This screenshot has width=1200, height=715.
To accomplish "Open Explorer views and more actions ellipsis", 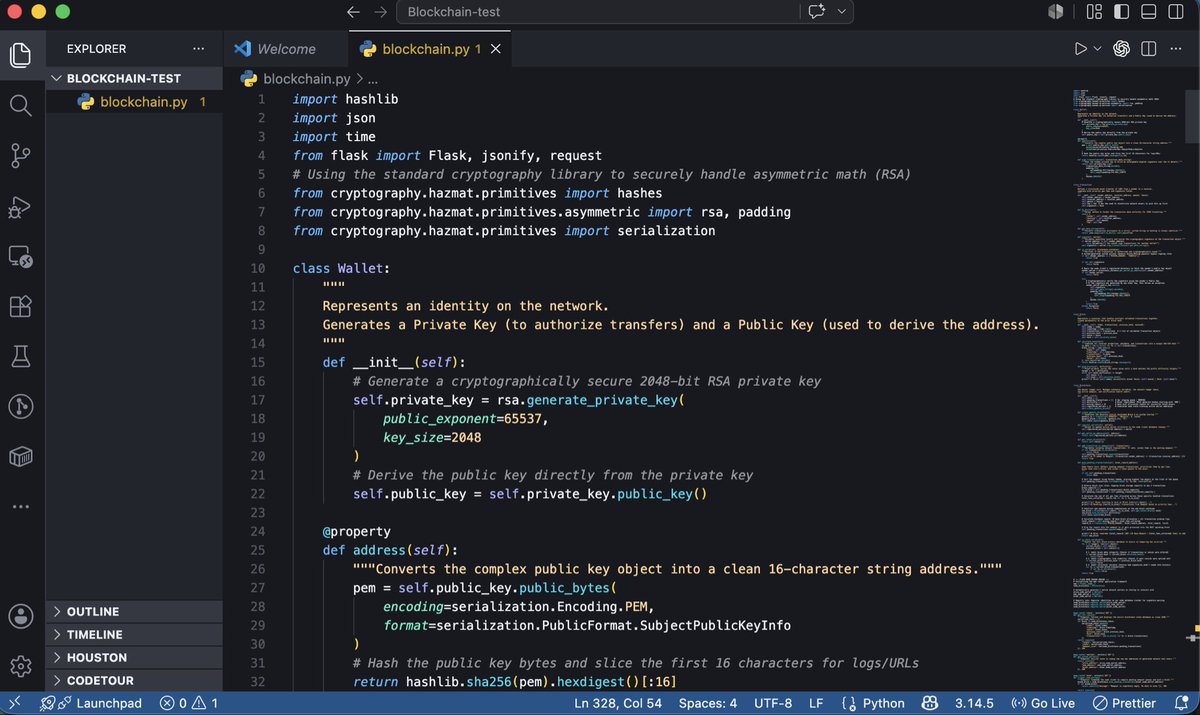I will point(199,48).
